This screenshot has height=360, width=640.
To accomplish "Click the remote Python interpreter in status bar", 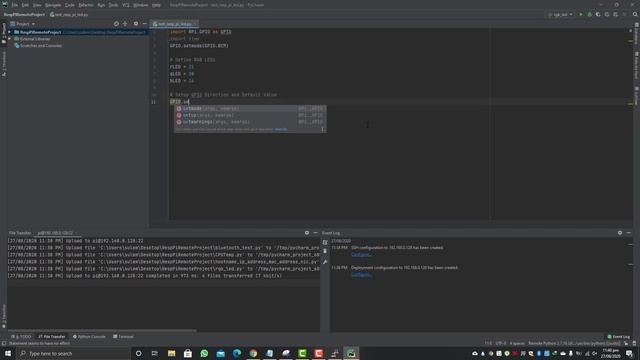I will click(574, 344).
